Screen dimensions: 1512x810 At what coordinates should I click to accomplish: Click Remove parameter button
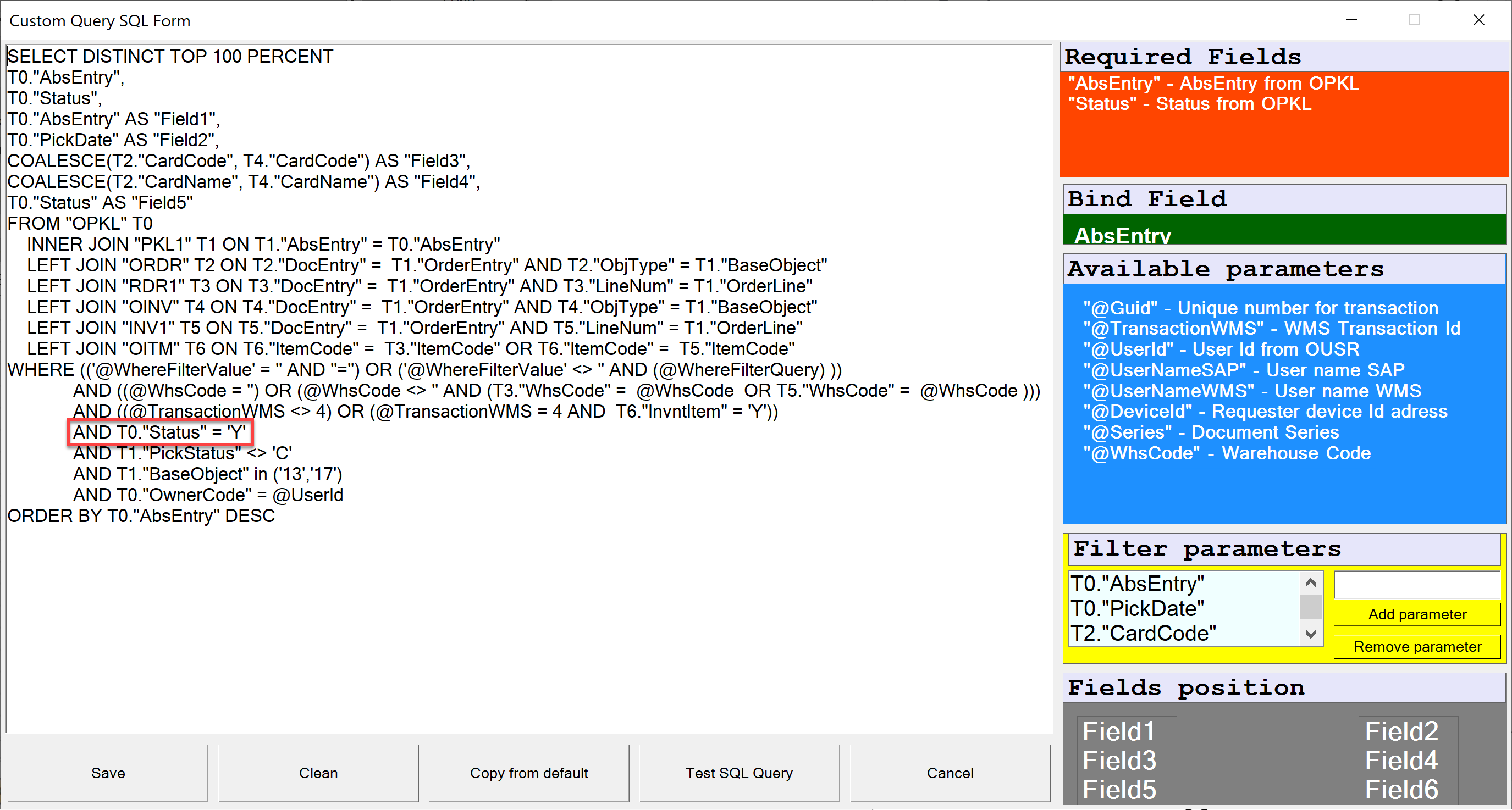click(x=1417, y=646)
